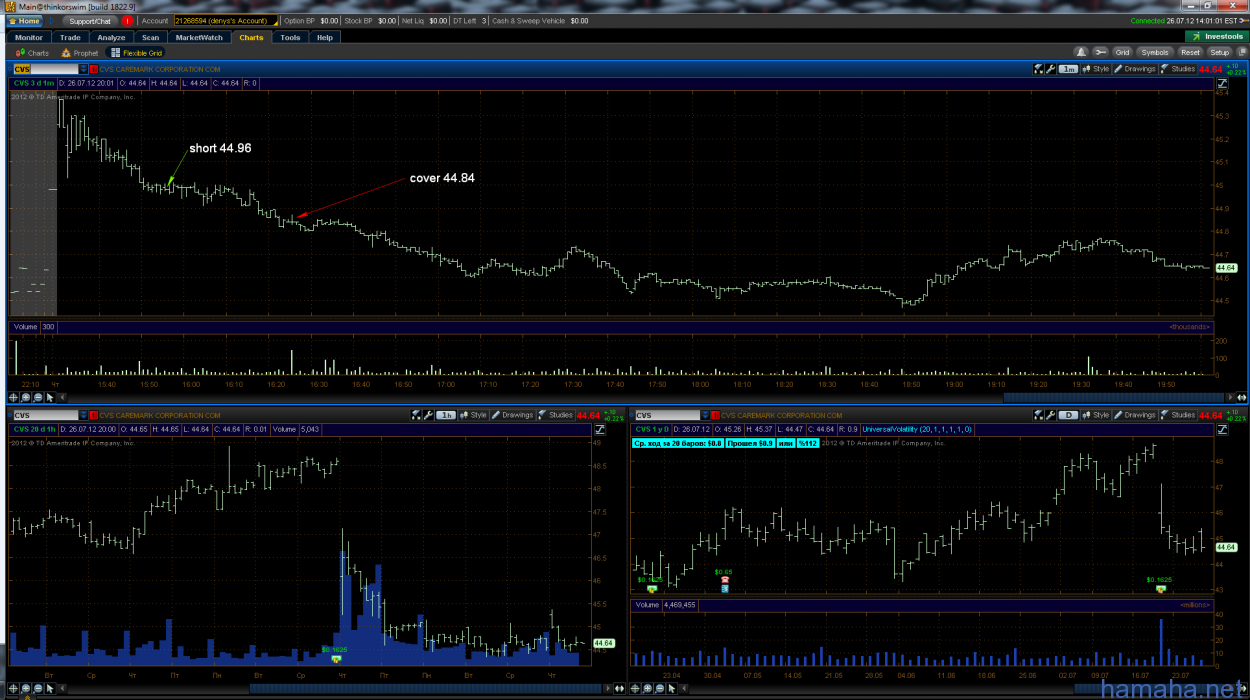This screenshot has width=1250, height=700.
Task: Click the link wrench icon beside Grid
Action: pos(1100,52)
